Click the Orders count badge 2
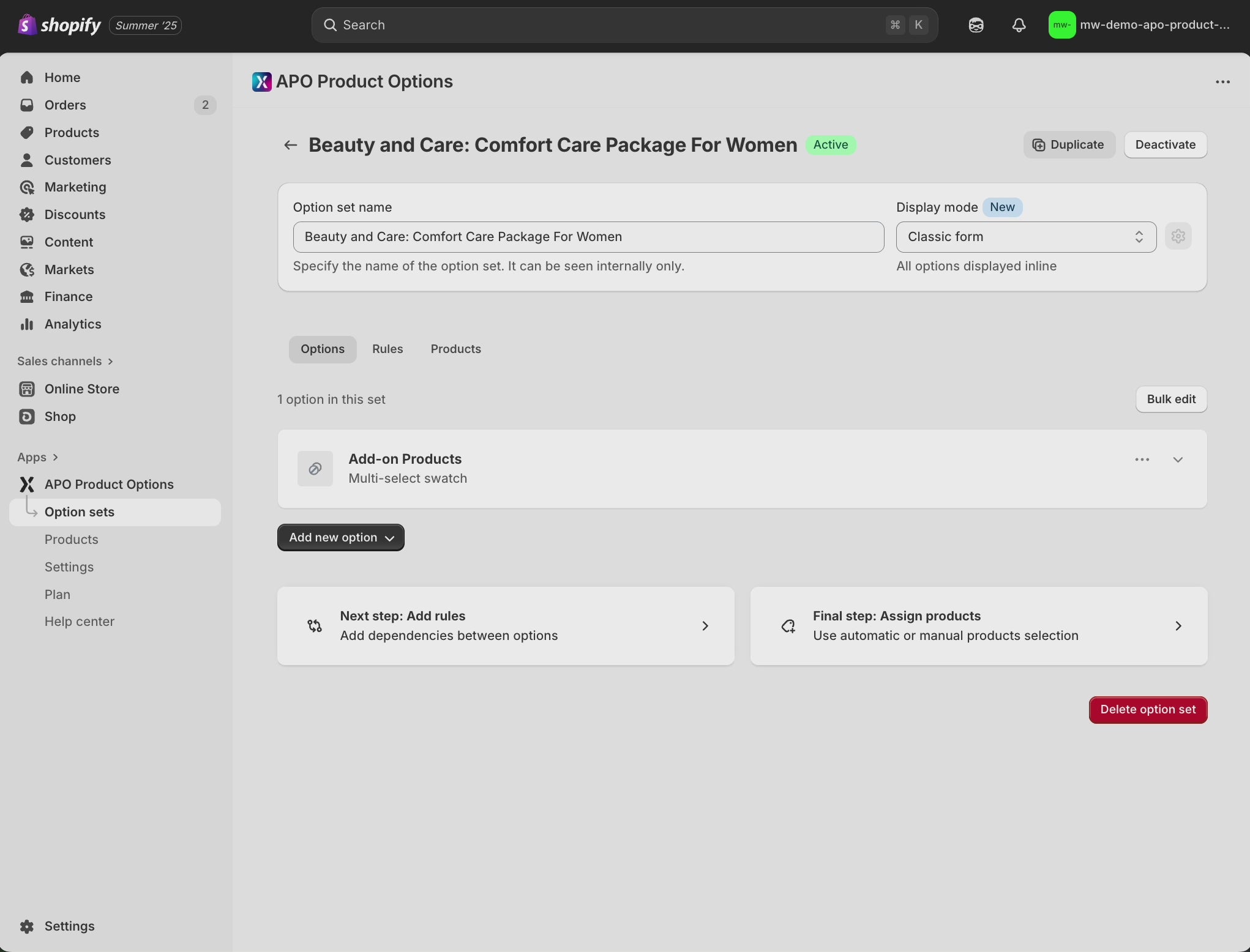The image size is (1250, 952). (x=205, y=105)
